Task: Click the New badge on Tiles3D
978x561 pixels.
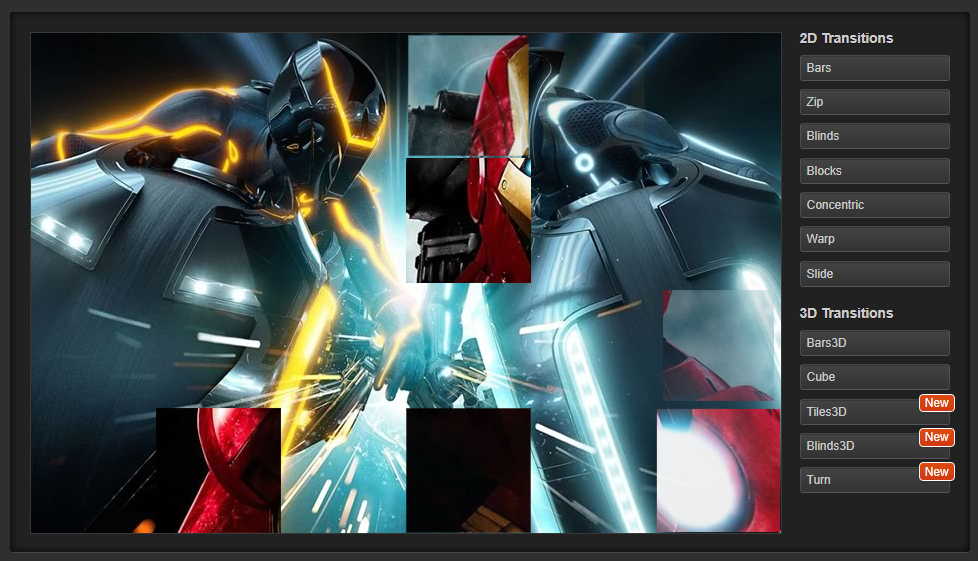Action: tap(937, 403)
